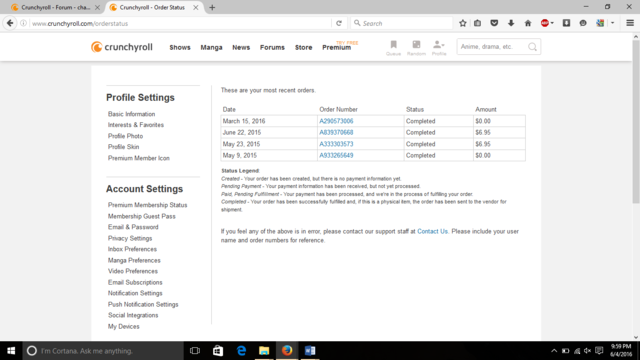The height and width of the screenshot is (360, 640).
Task: Open Social Integrations
Action: pos(133,315)
